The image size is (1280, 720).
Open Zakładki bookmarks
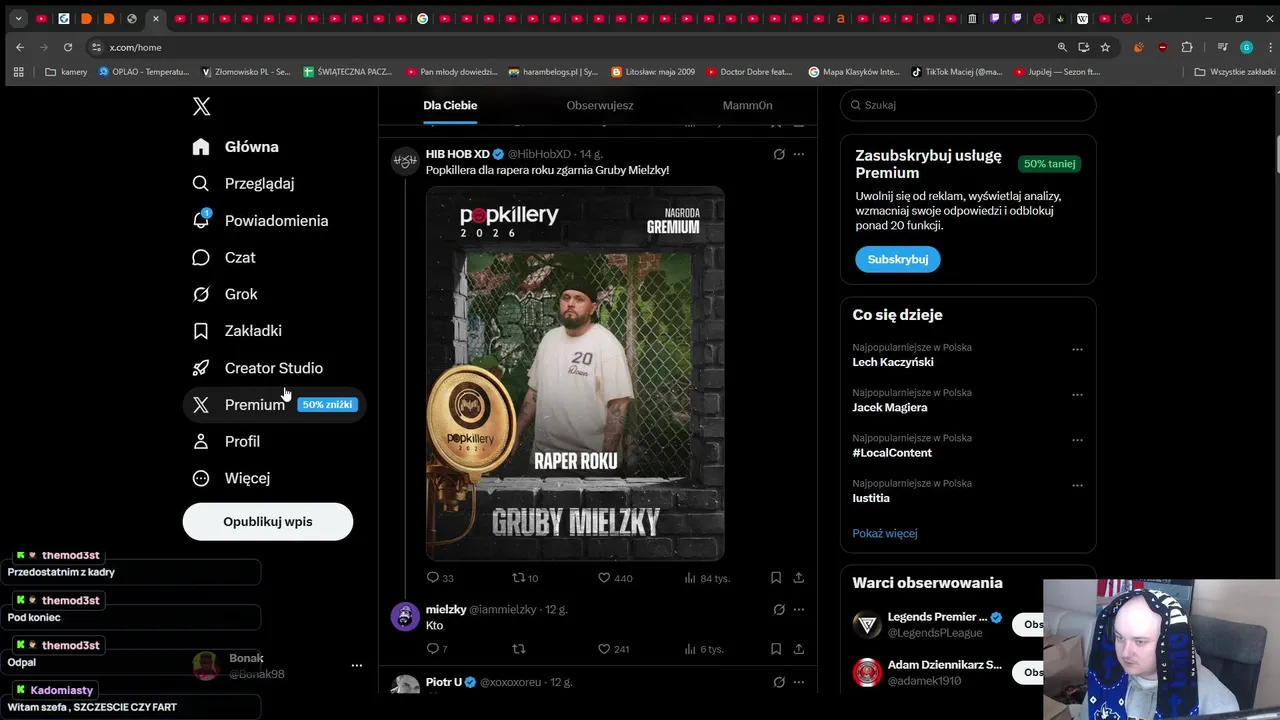click(x=237, y=331)
